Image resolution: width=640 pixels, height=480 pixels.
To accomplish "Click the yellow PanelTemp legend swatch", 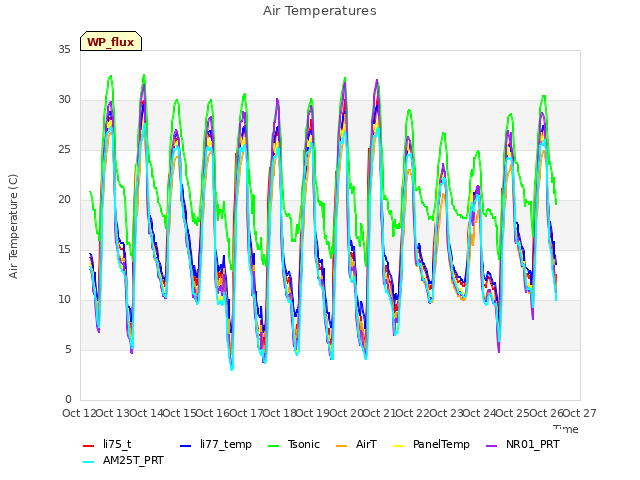I will (x=398, y=445).
